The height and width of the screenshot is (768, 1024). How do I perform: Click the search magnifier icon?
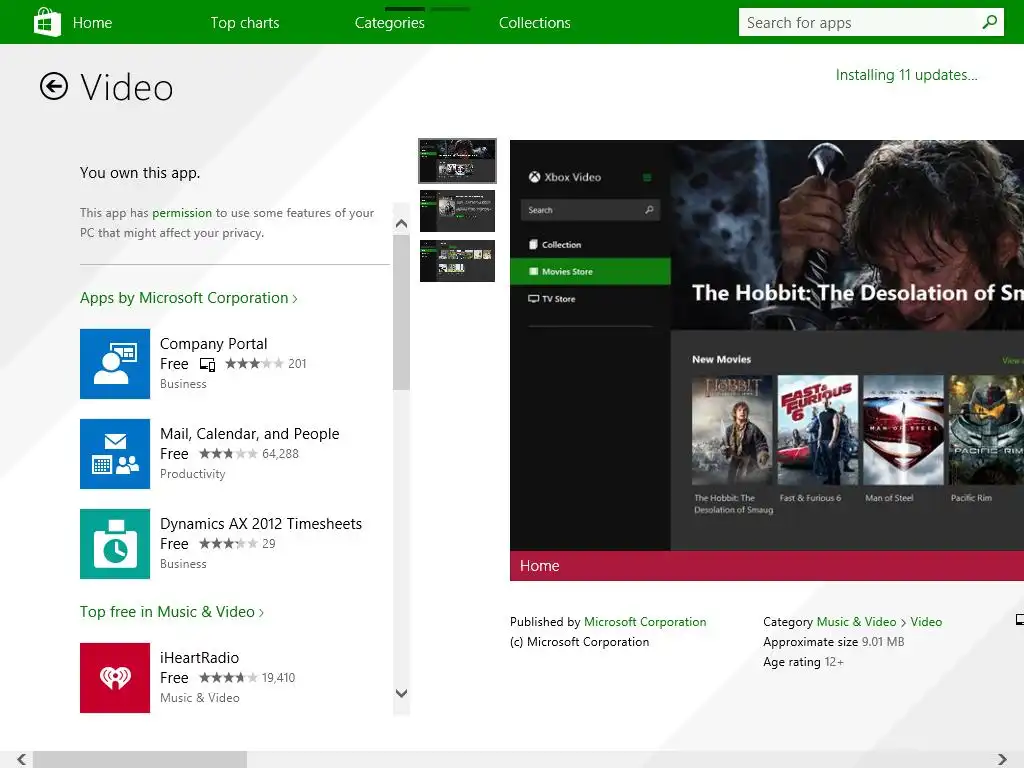(989, 22)
